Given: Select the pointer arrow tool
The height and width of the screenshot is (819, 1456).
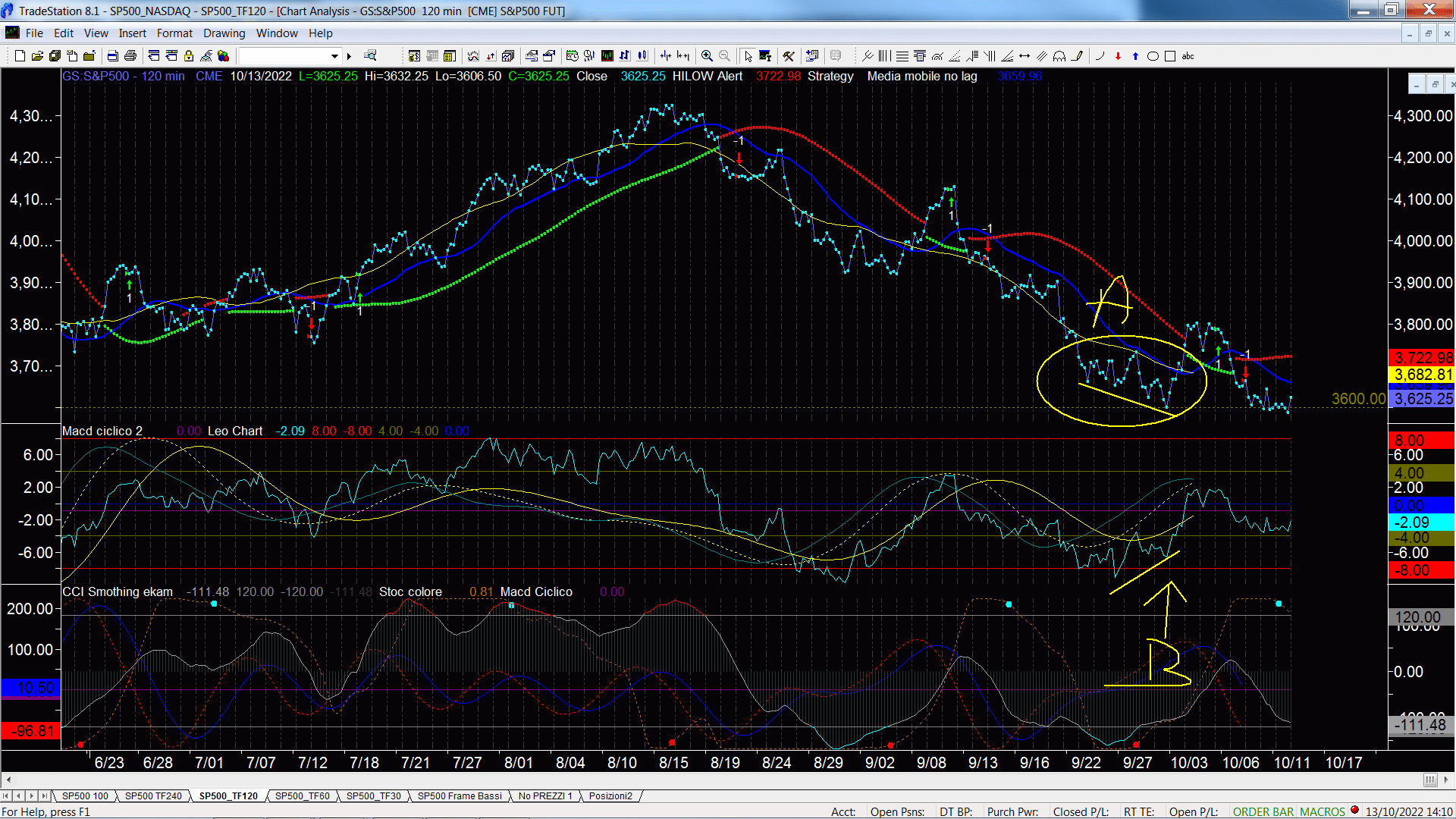Looking at the screenshot, I should tap(748, 56).
